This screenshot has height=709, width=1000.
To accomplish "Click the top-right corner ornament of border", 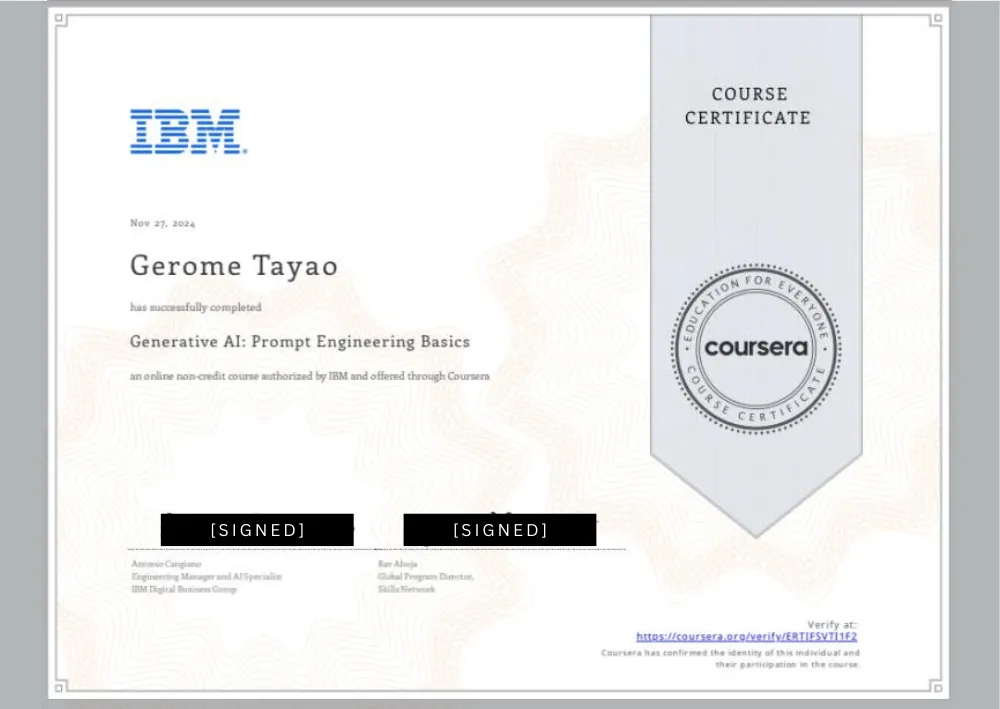I will pyautogui.click(x=936, y=19).
